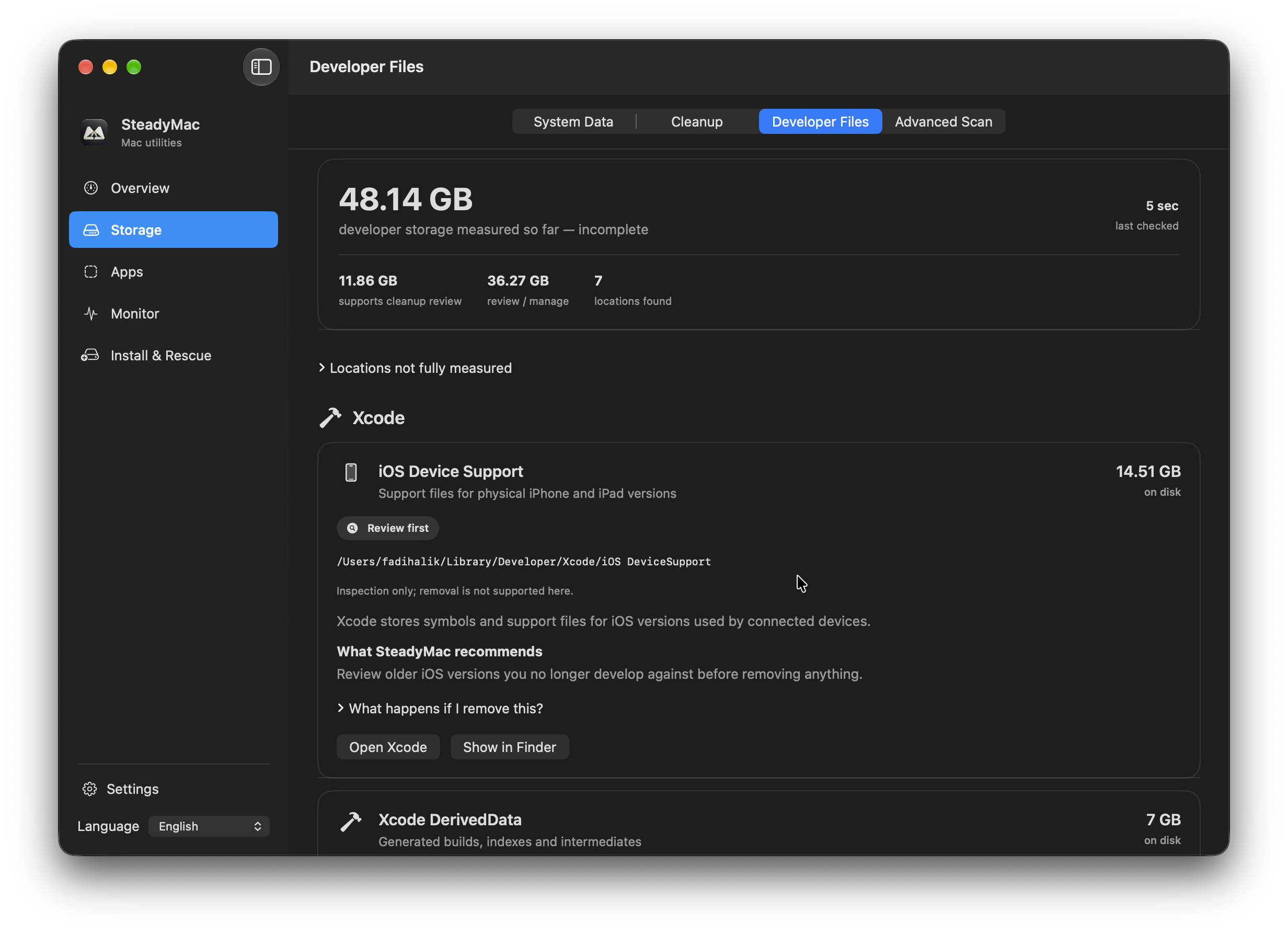Expand Locations not fully measured
This screenshot has width=1288, height=933.
pyautogui.click(x=415, y=368)
